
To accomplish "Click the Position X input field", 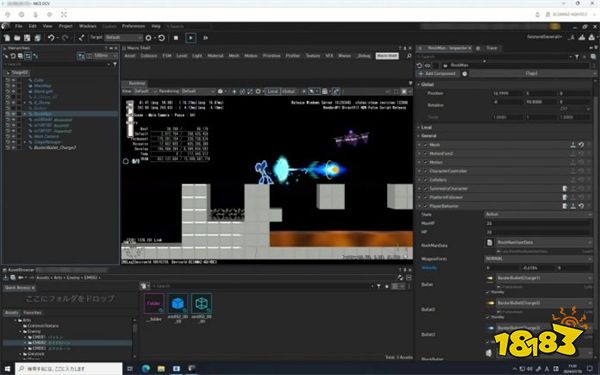I will point(507,93).
